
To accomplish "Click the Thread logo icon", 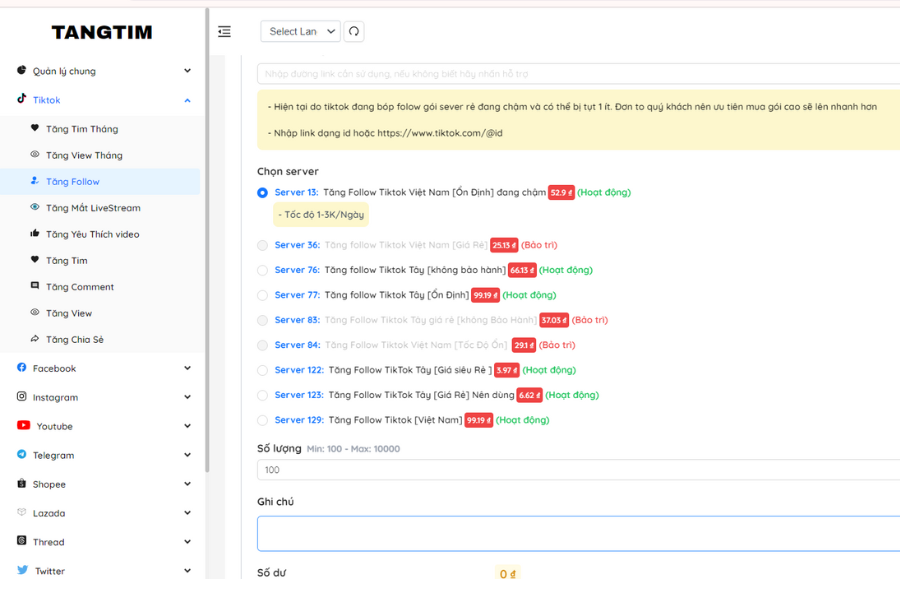I will [x=21, y=541].
